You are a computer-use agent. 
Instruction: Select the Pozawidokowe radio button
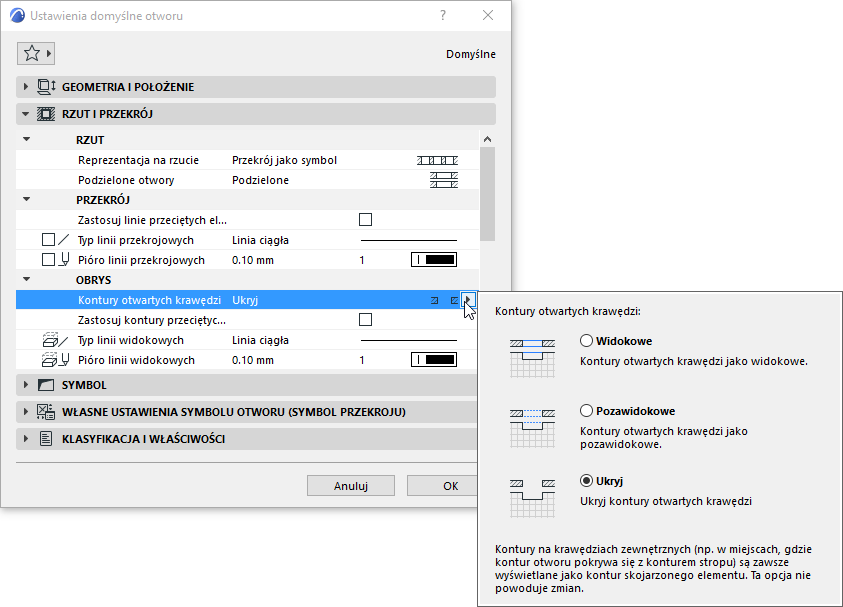[587, 411]
